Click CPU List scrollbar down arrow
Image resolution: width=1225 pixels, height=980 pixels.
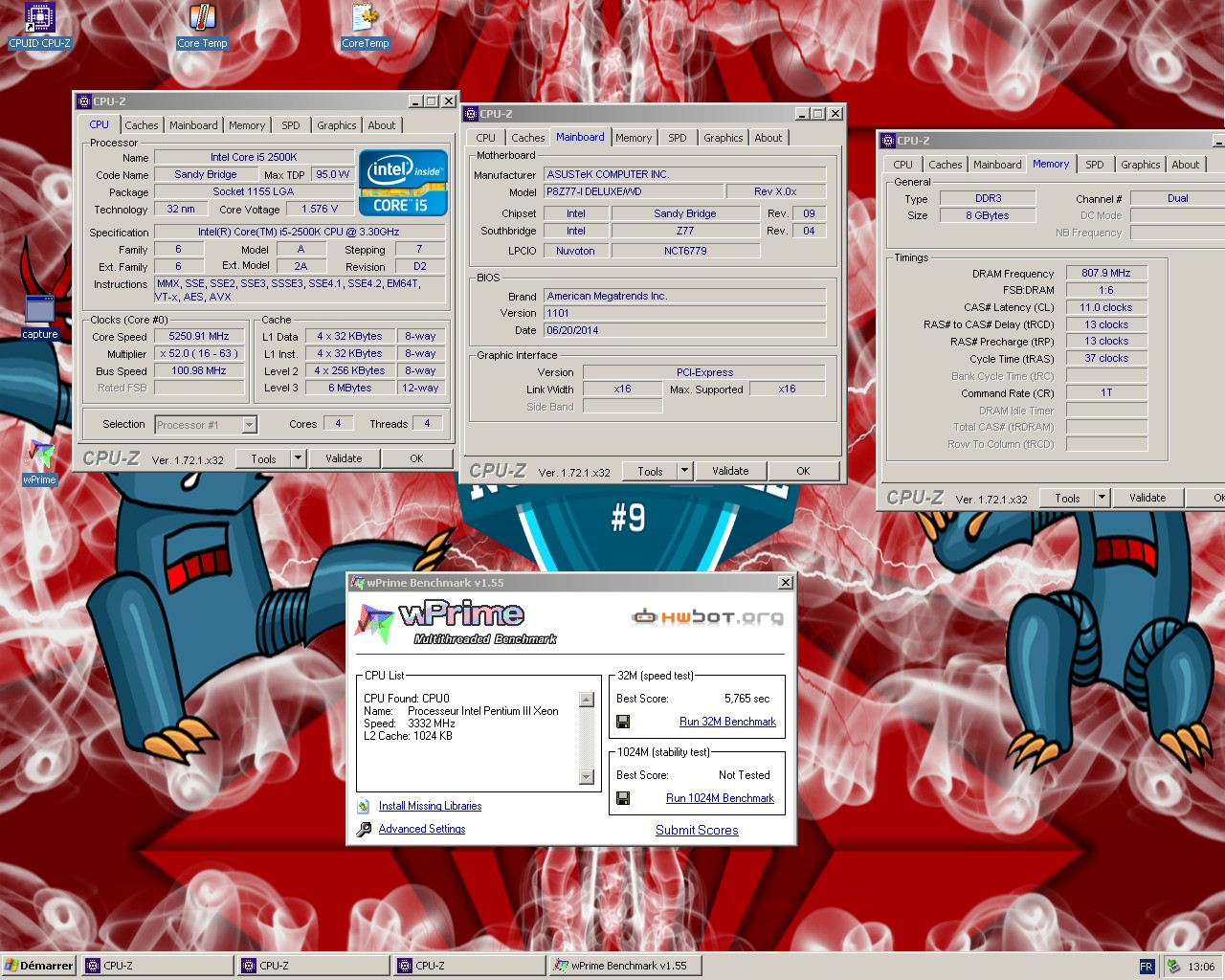(x=588, y=777)
